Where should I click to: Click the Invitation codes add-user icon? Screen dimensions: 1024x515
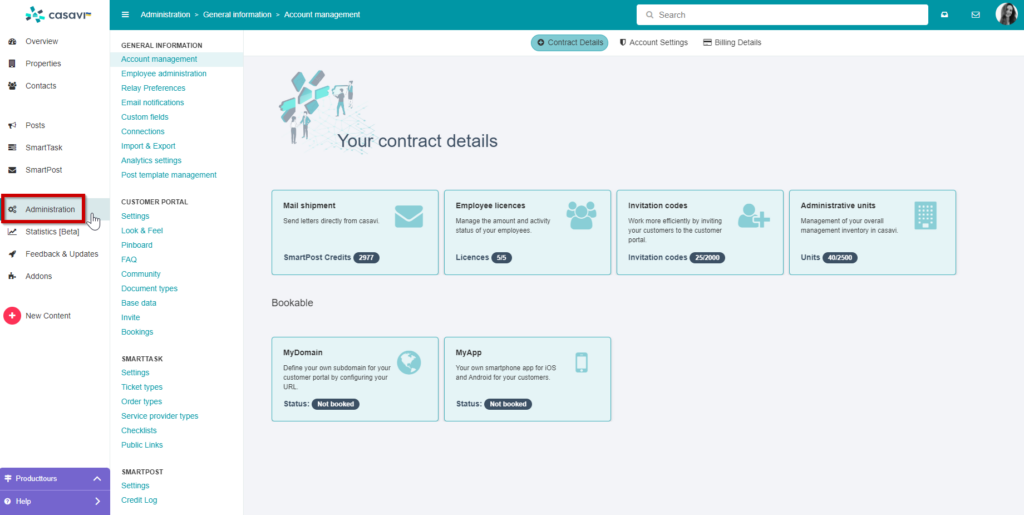(x=753, y=215)
